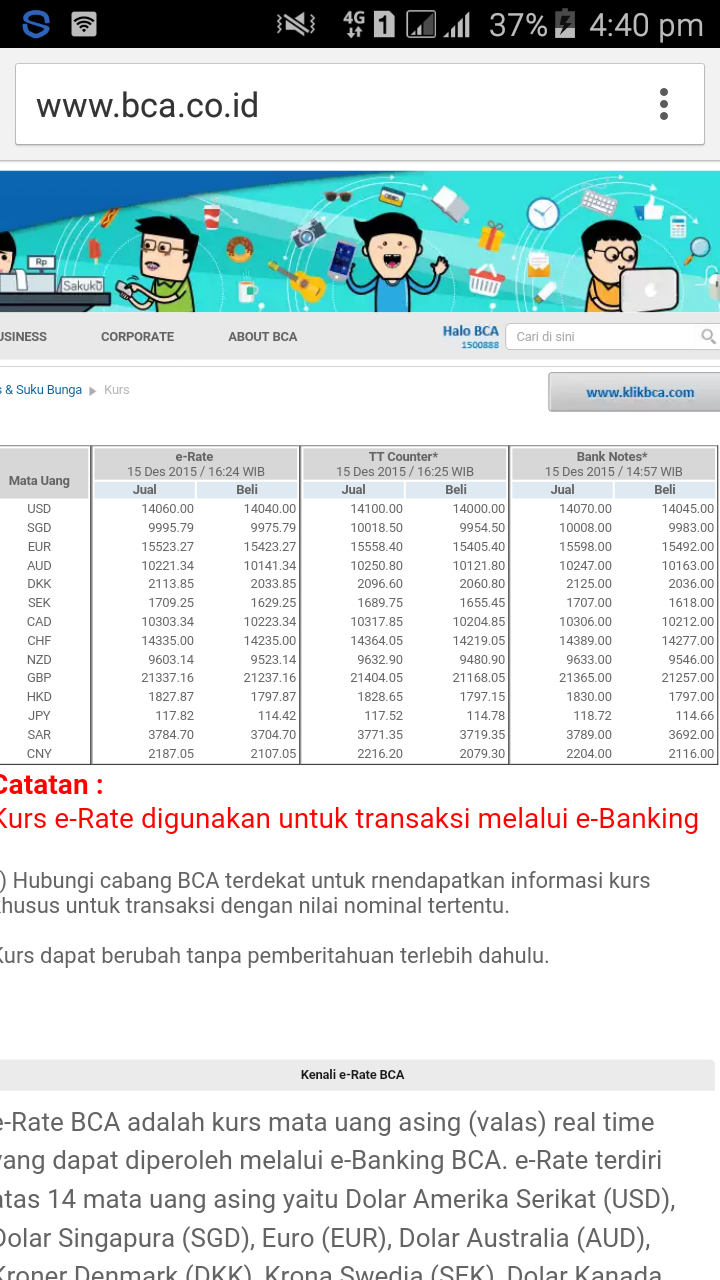Tap the Halo BCA 1500888 logo
This screenshot has height=1280, width=720.
click(x=471, y=337)
